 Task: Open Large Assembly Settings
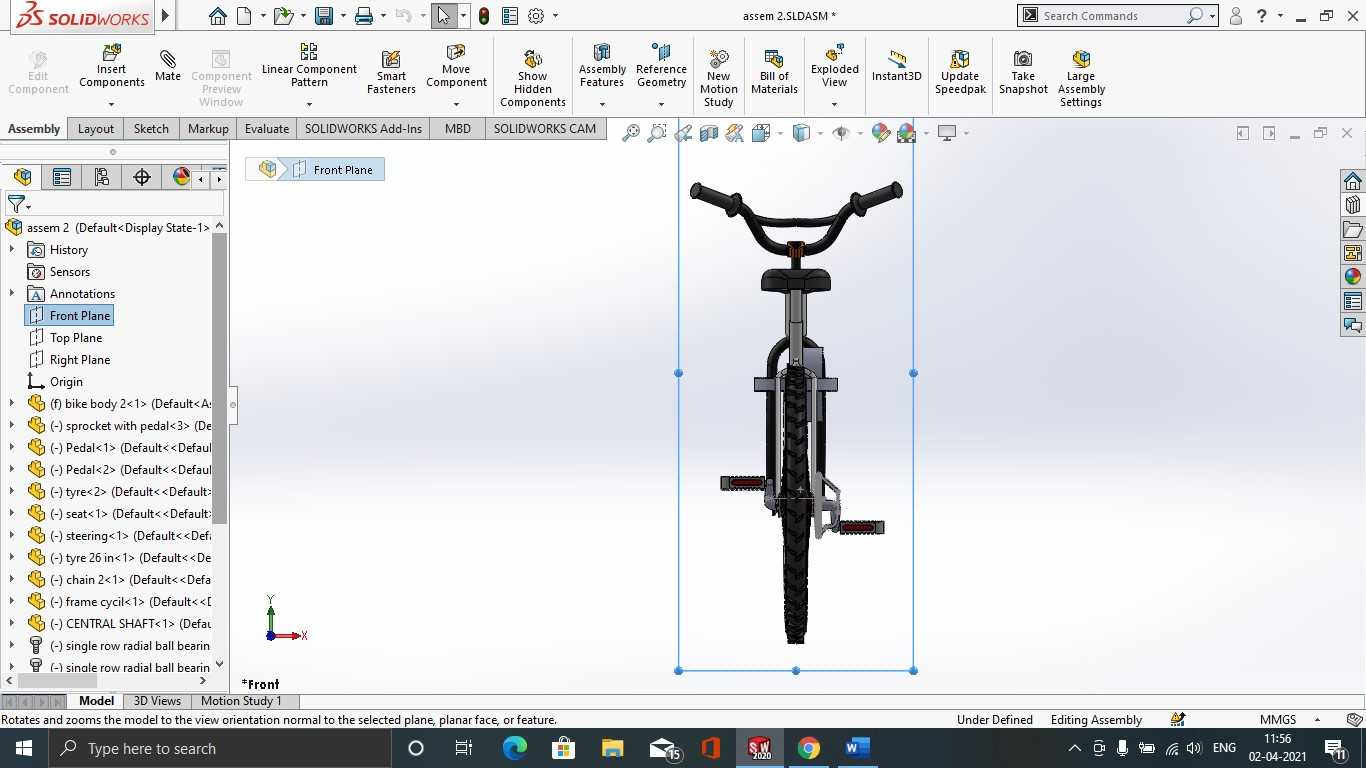(x=1081, y=78)
